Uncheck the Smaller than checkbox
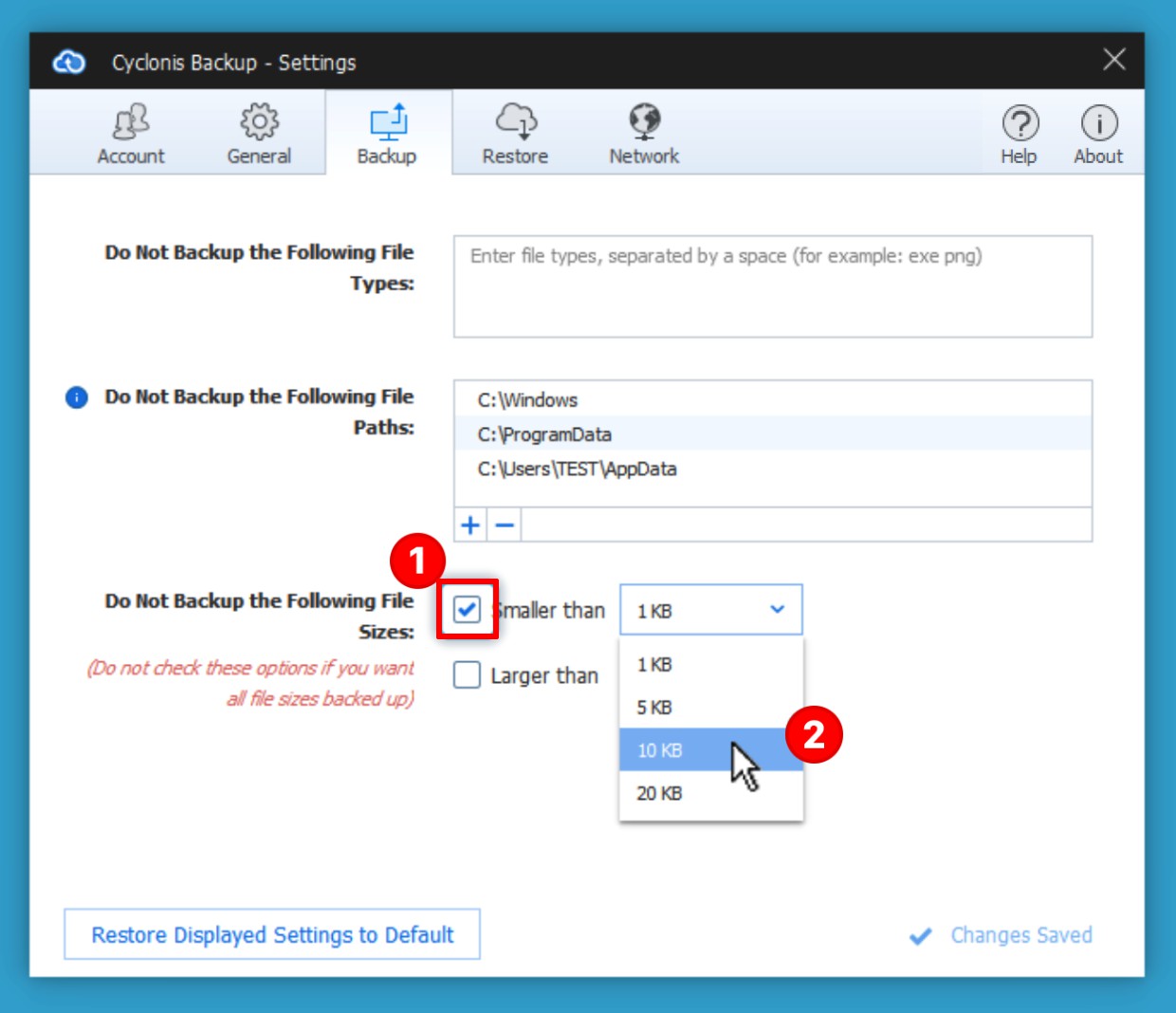1176x1013 pixels. click(467, 609)
